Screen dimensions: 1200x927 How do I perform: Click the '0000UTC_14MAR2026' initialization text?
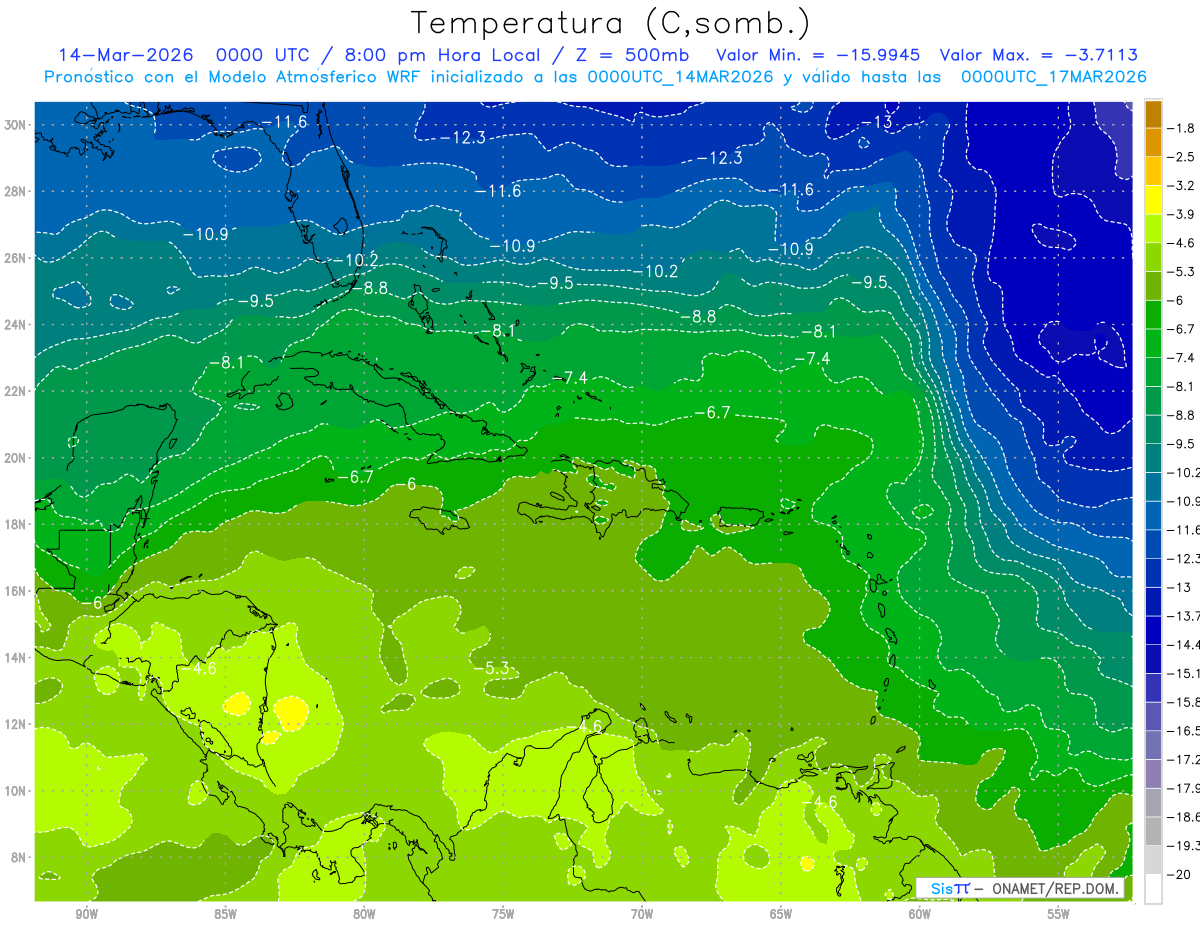pyautogui.click(x=680, y=76)
